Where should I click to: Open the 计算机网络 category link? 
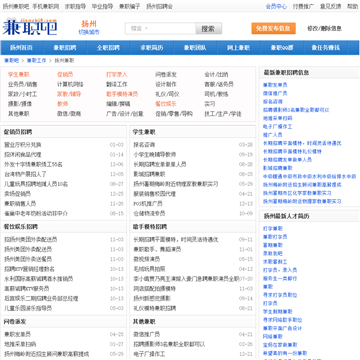[70, 84]
